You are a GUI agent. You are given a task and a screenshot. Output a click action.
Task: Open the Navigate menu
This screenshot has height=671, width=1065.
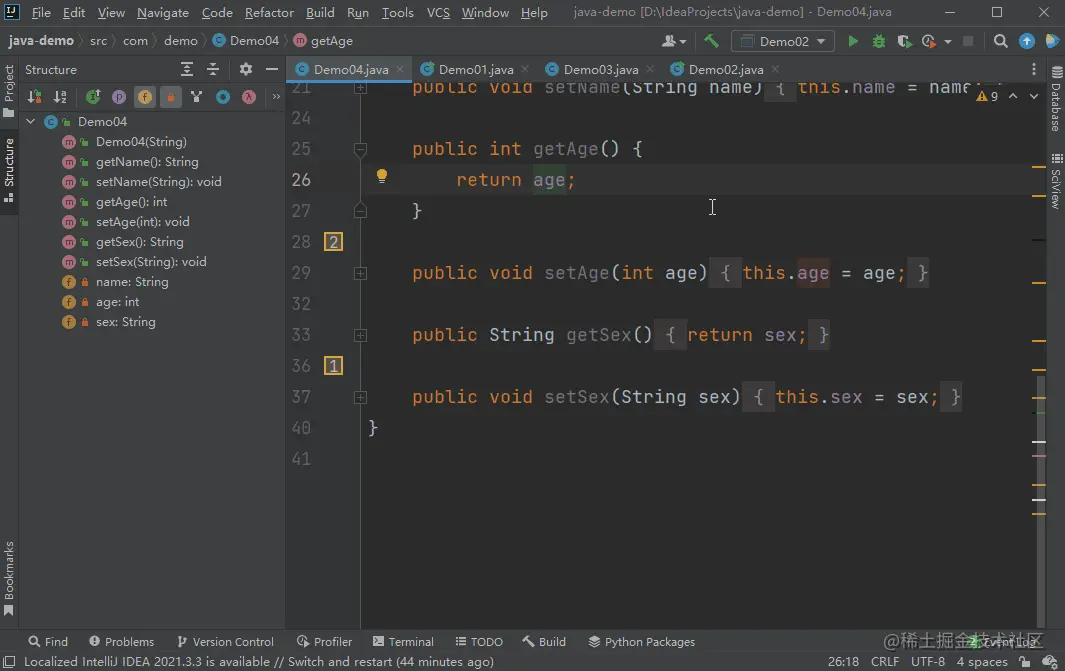click(x=163, y=13)
